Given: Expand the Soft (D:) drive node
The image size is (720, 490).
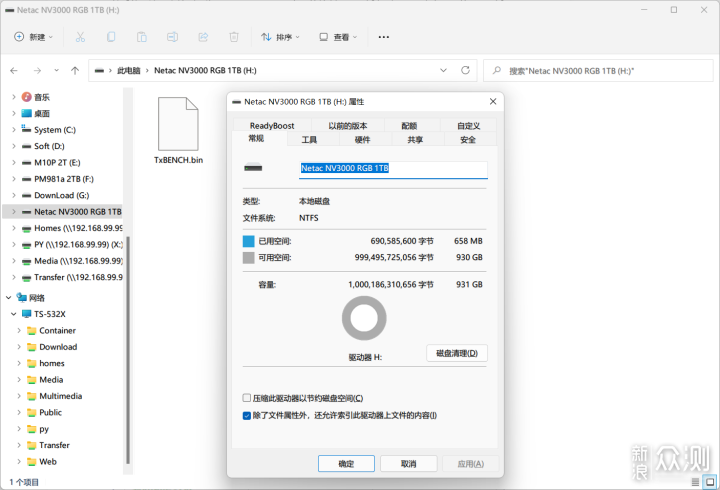Looking at the screenshot, I should (14, 146).
